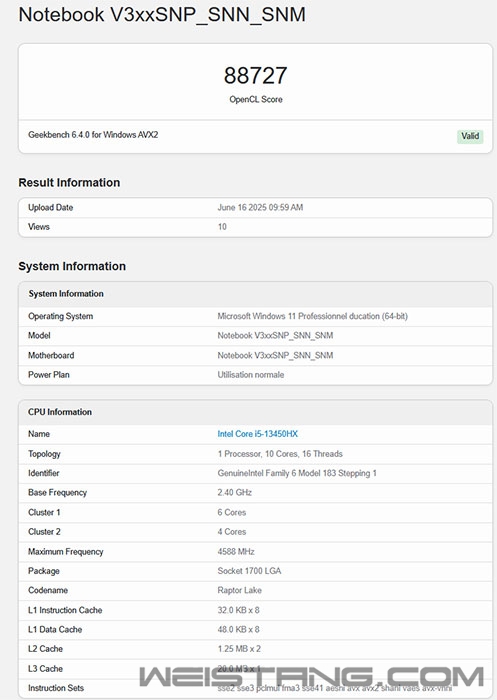This screenshot has width=497, height=700.
Task: Click the Notebook V3xxSNP_SNN_SNM page title
Action: coord(162,15)
